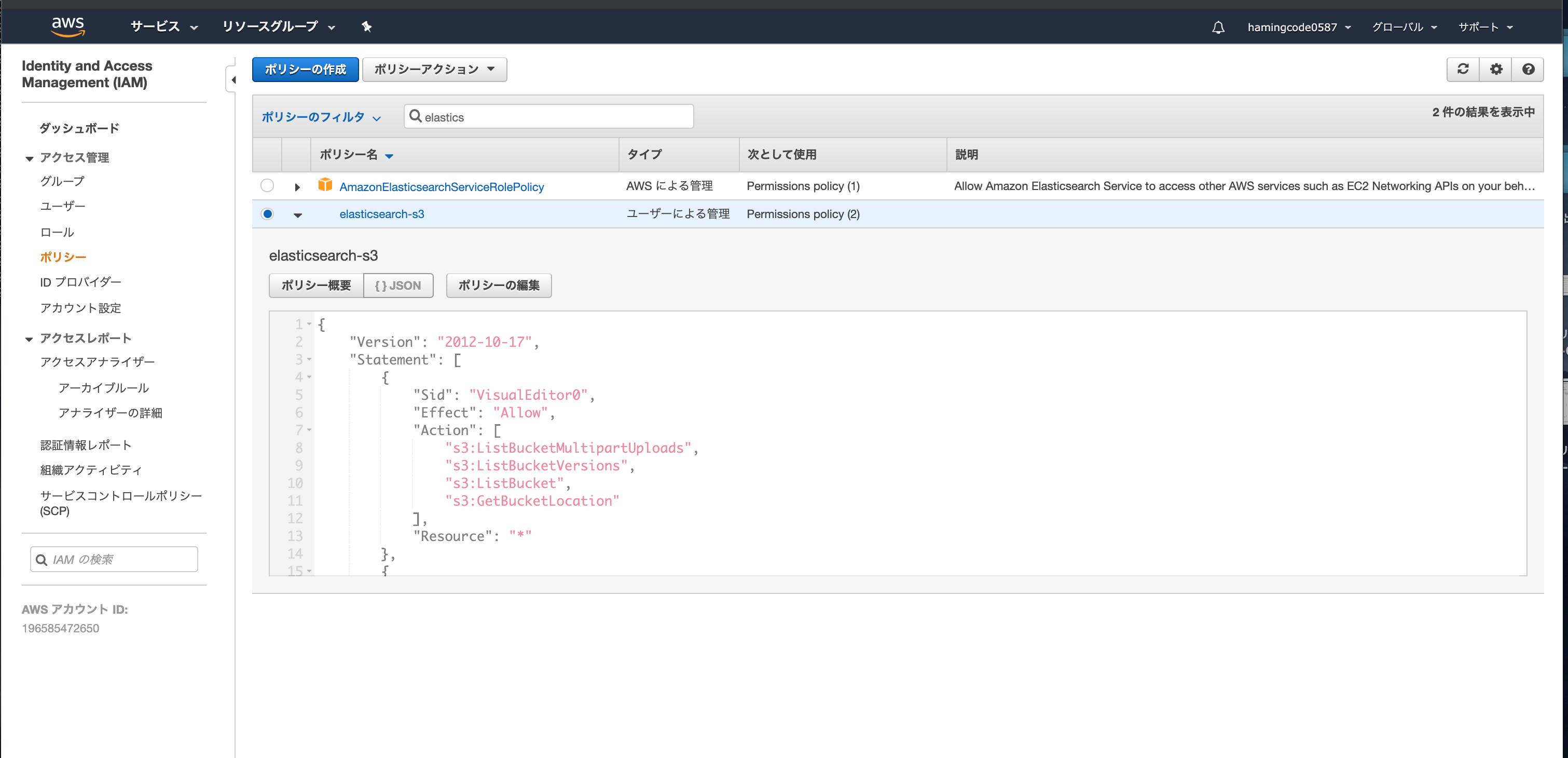The width and height of the screenshot is (1568, 758).
Task: Click "s3:GetBucketLocation" in the JSON
Action: pos(532,500)
